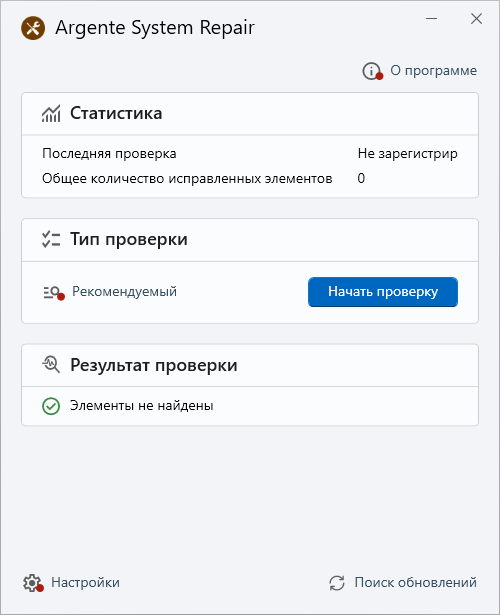Screen dimensions: 500x615
Task: Click the Результат проверки heading
Action: (x=154, y=365)
